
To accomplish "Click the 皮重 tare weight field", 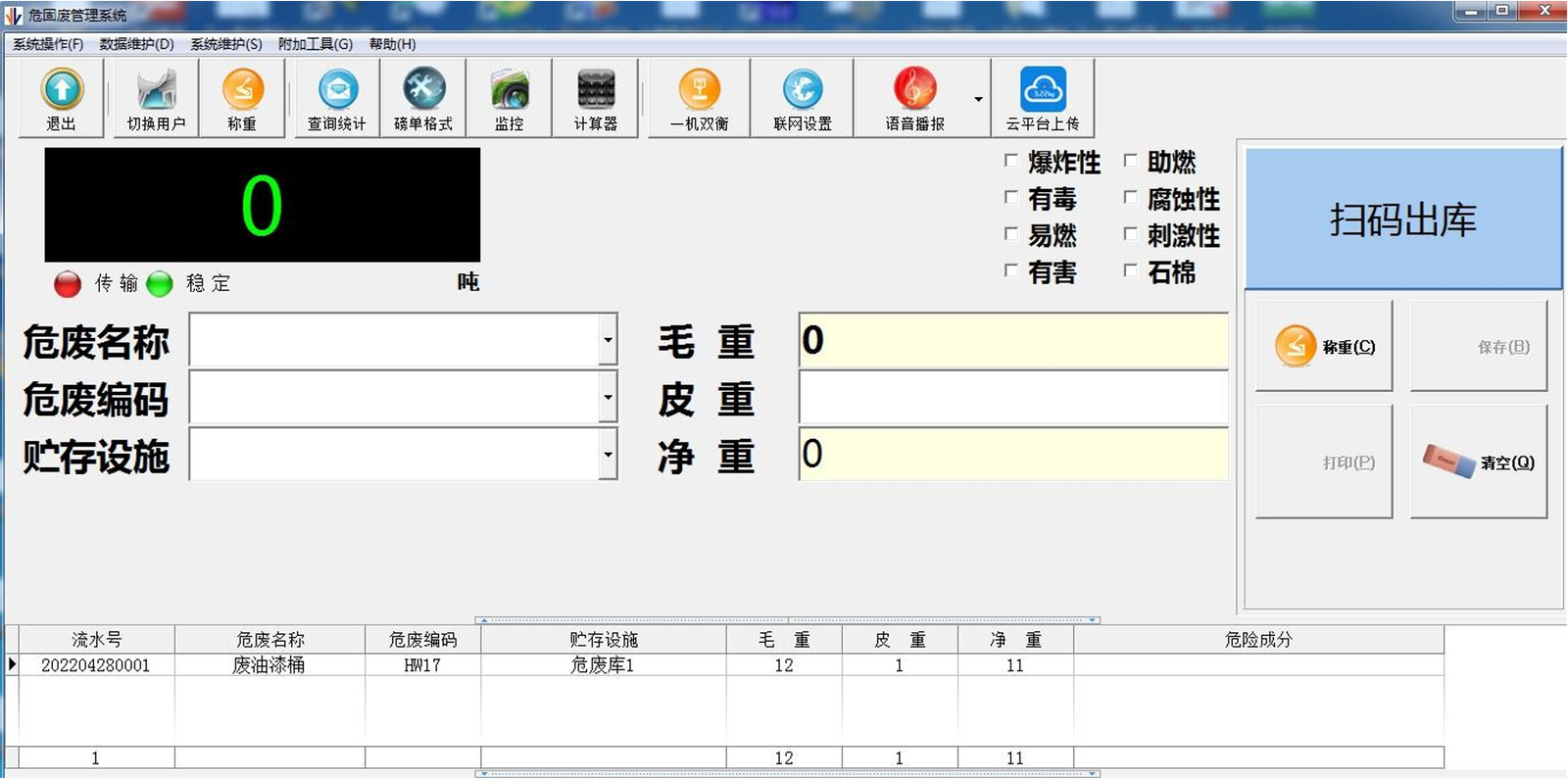I will (x=1013, y=397).
